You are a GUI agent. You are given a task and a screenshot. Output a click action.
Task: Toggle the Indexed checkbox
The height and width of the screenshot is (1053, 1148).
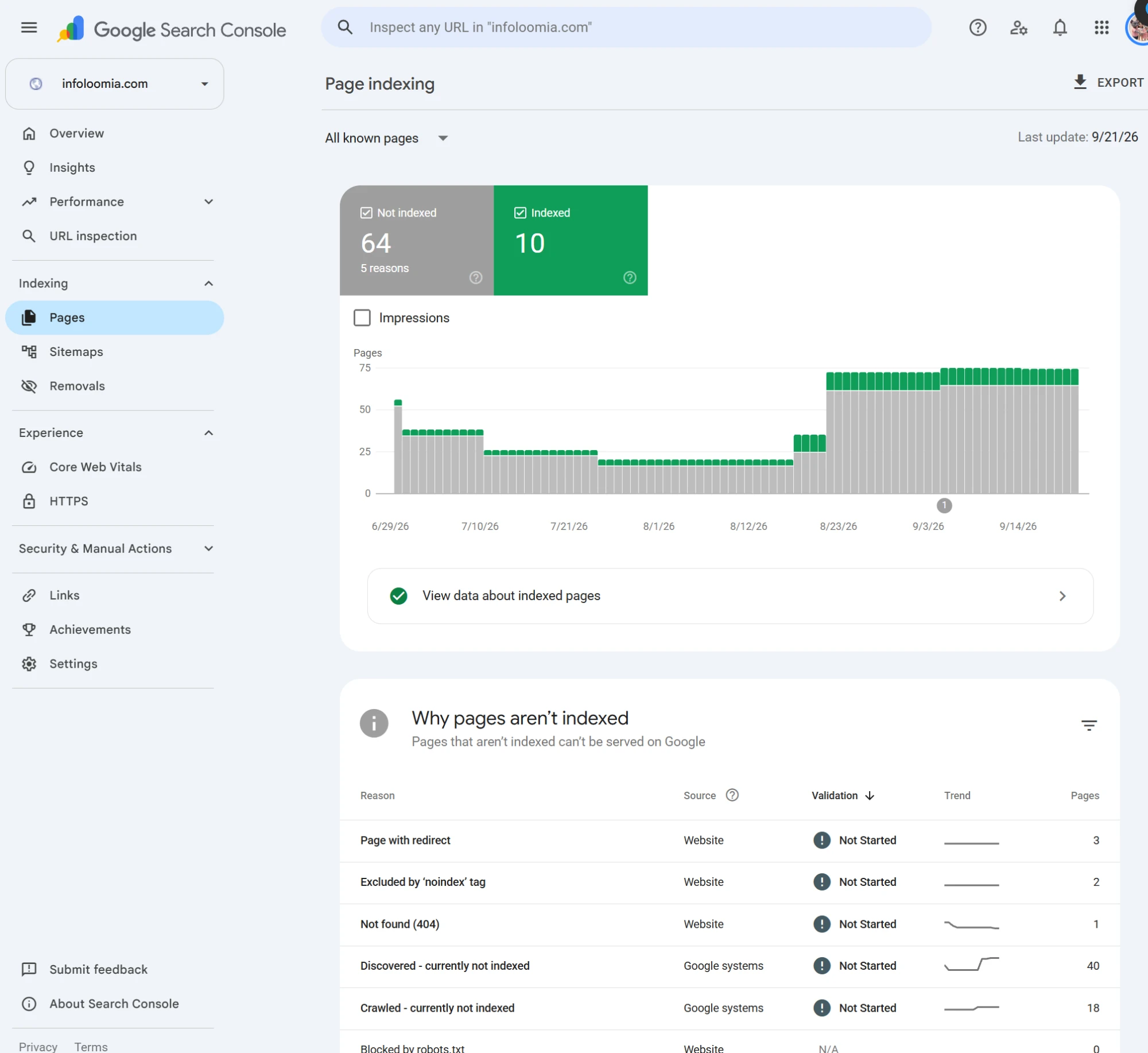[520, 213]
